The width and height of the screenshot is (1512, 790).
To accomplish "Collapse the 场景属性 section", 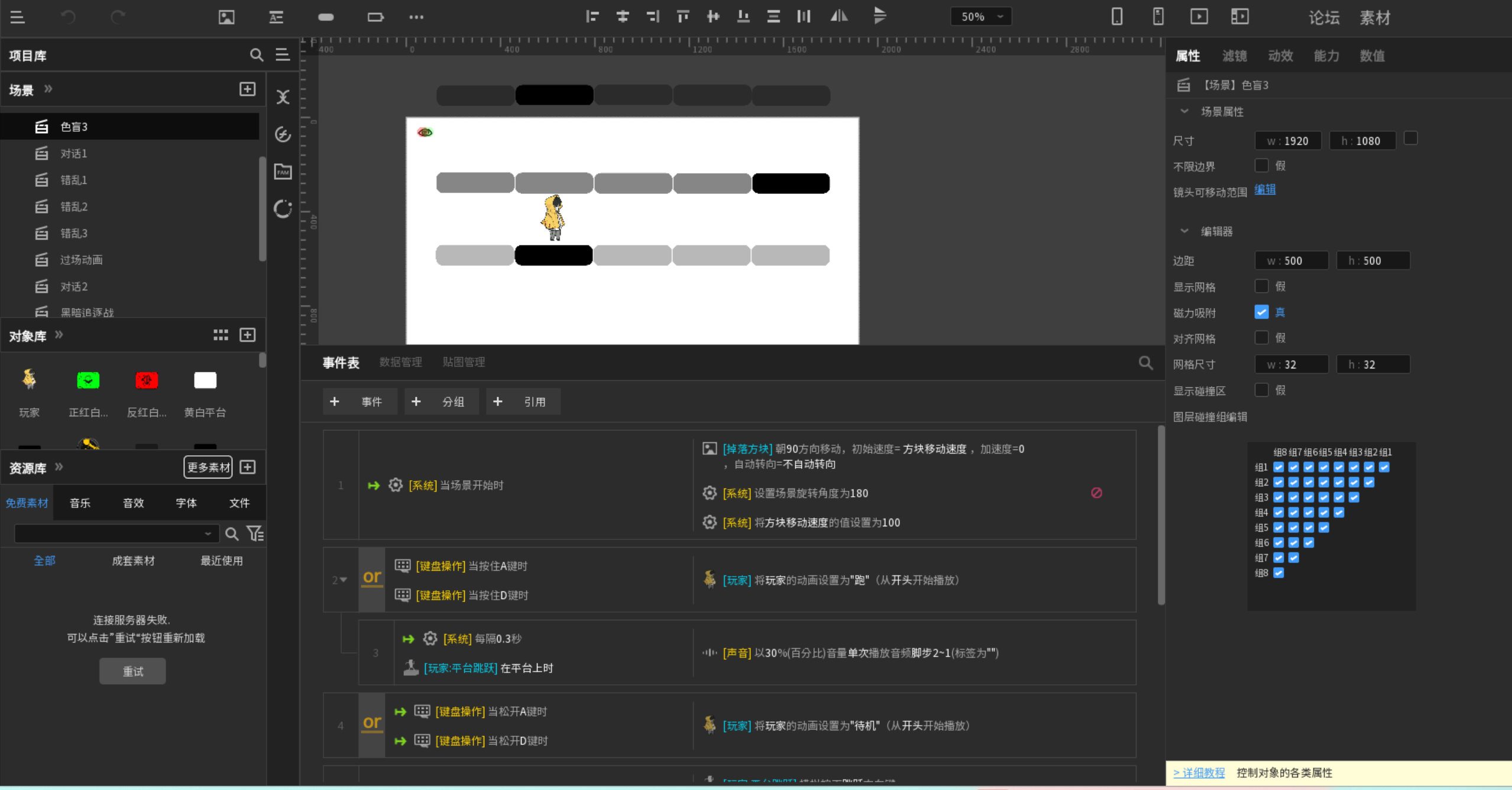I will click(x=1184, y=112).
